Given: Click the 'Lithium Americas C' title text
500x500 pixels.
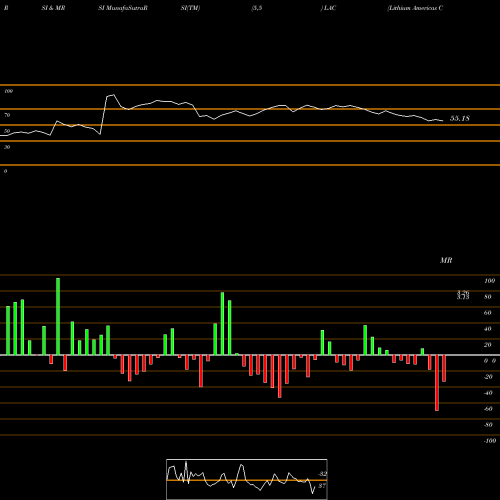Looking at the screenshot, I should 415,8.
